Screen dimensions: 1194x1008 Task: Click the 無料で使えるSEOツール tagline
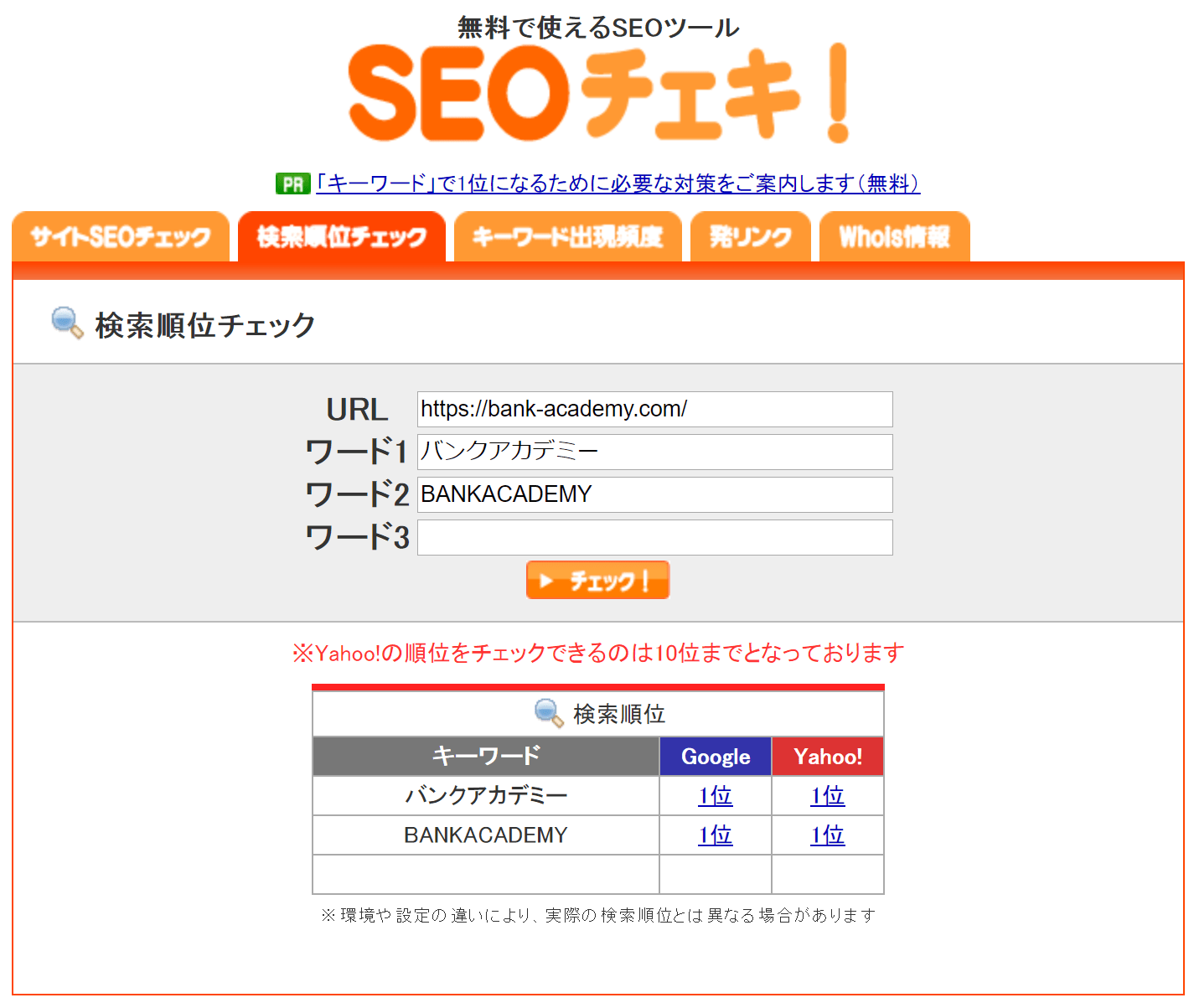tap(598, 28)
